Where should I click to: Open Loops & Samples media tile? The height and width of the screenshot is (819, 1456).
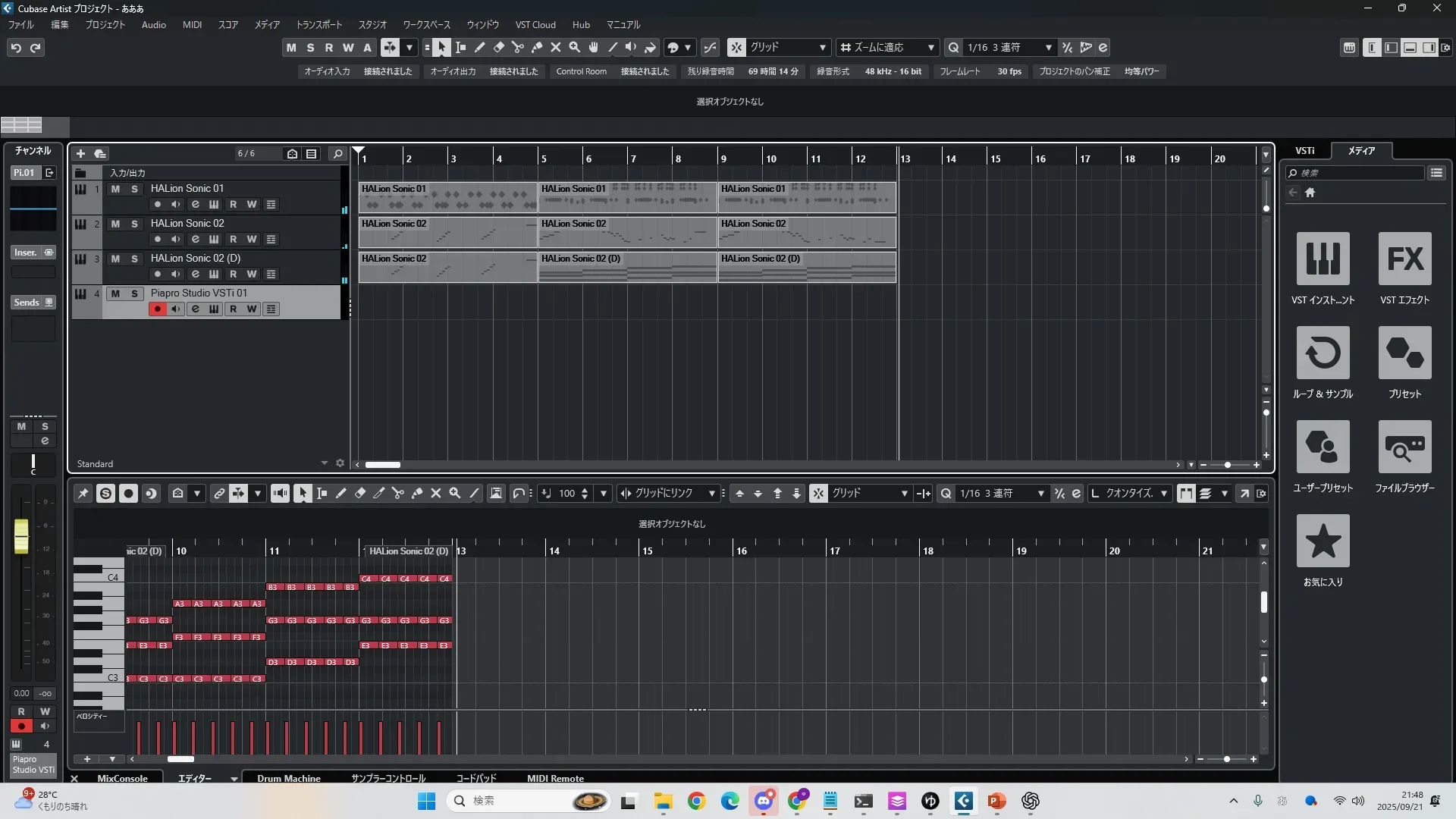click(x=1323, y=353)
